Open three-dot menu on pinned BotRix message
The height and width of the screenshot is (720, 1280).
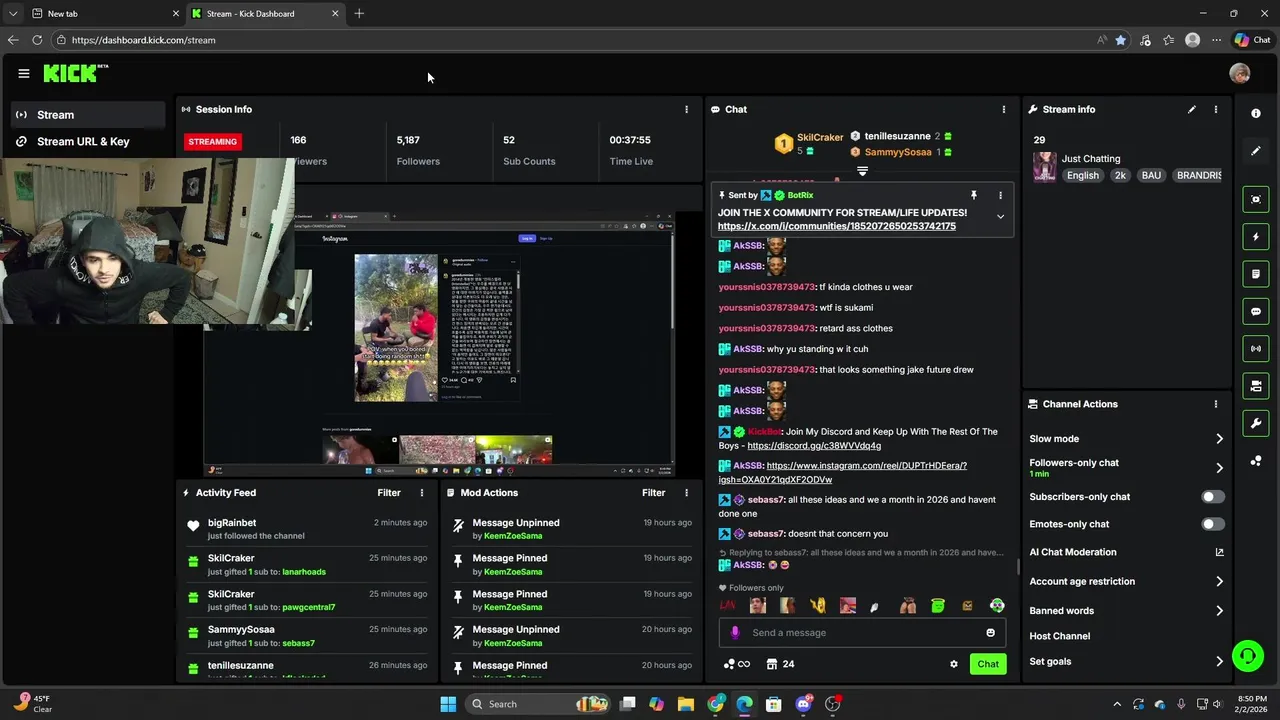[1000, 195]
